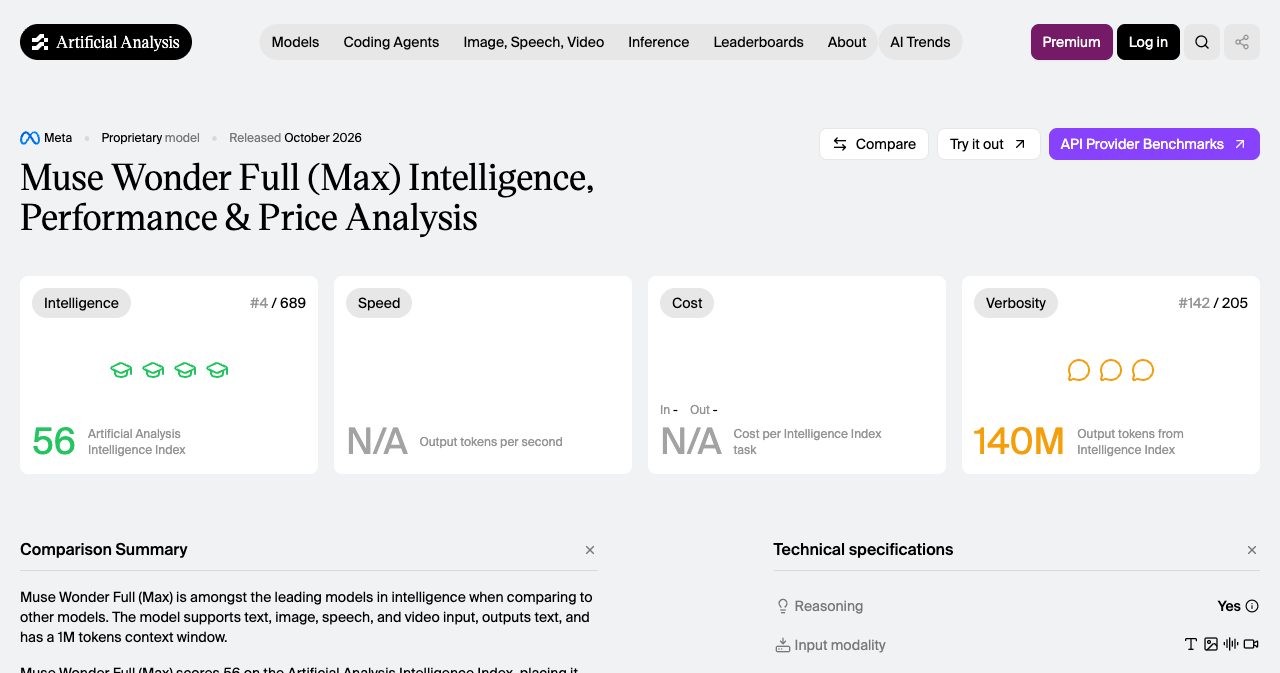The image size is (1280, 673).
Task: Click the Log in button
Action: 1148,42
